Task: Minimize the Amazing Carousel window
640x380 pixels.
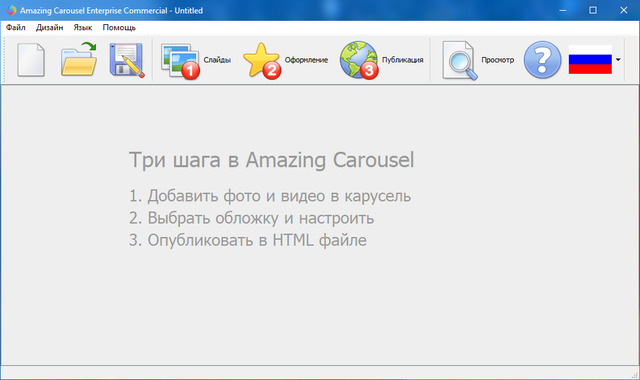Action: click(563, 10)
